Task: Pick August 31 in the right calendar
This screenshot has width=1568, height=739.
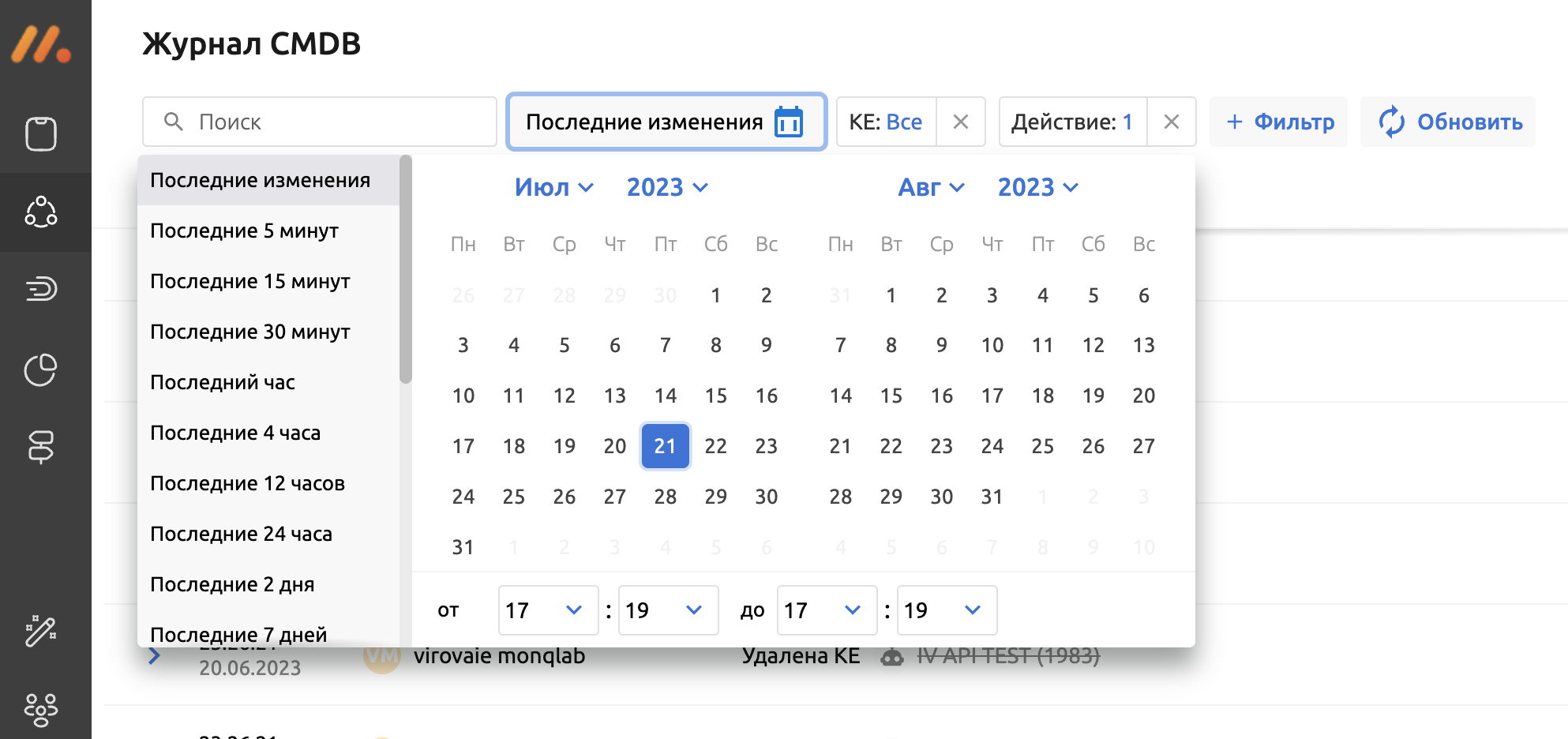Action: point(992,497)
